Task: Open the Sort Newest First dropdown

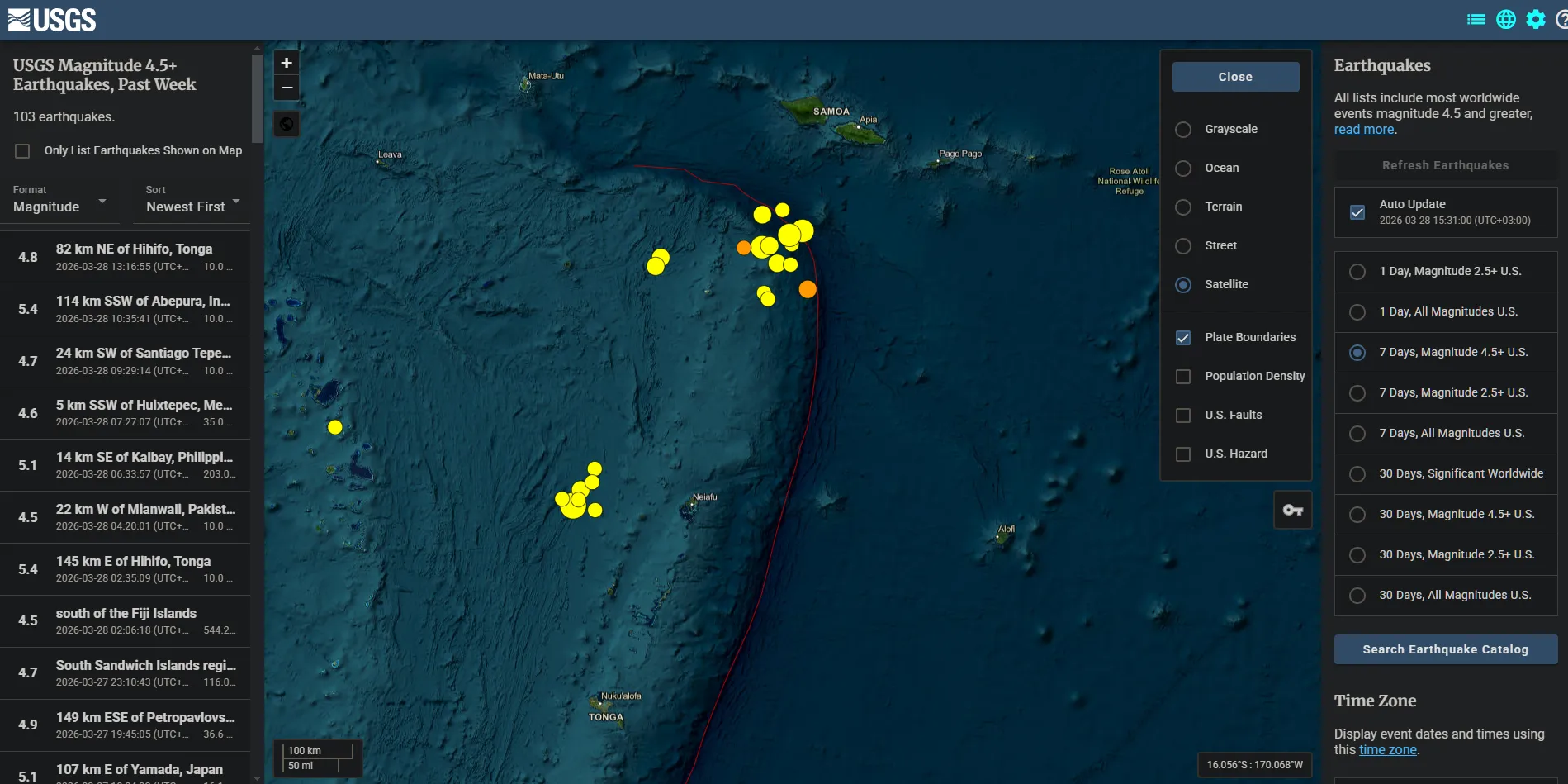Action: [192, 207]
